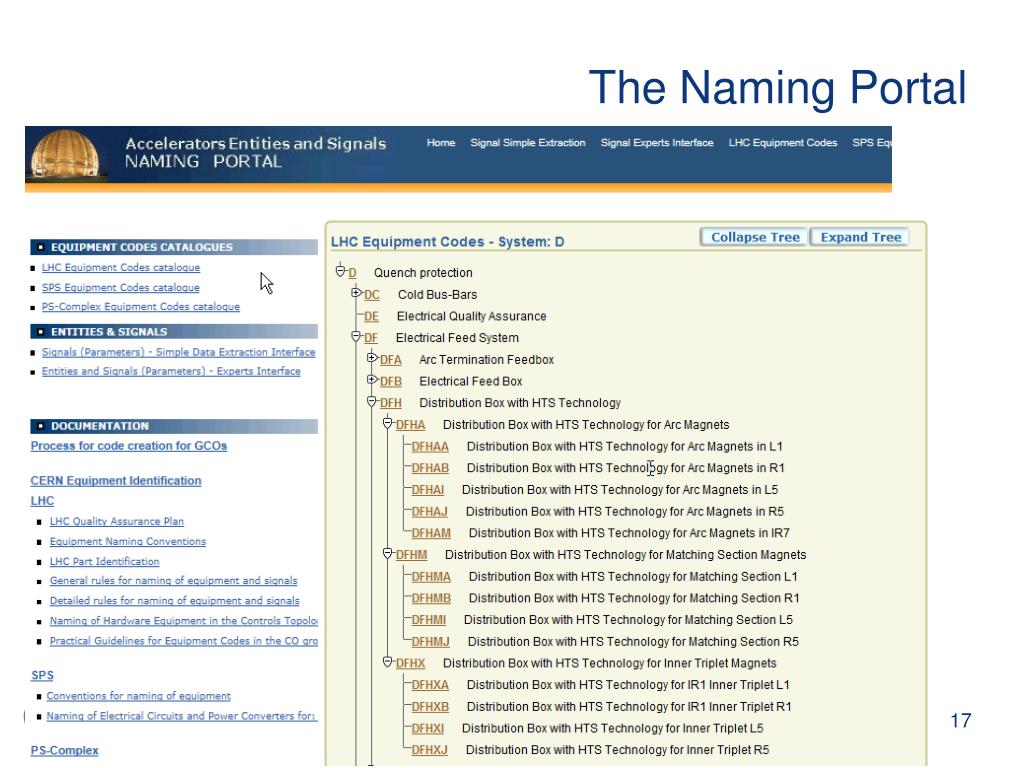Open General rules for naming of equipment link
1024x768 pixels.
tap(174, 581)
